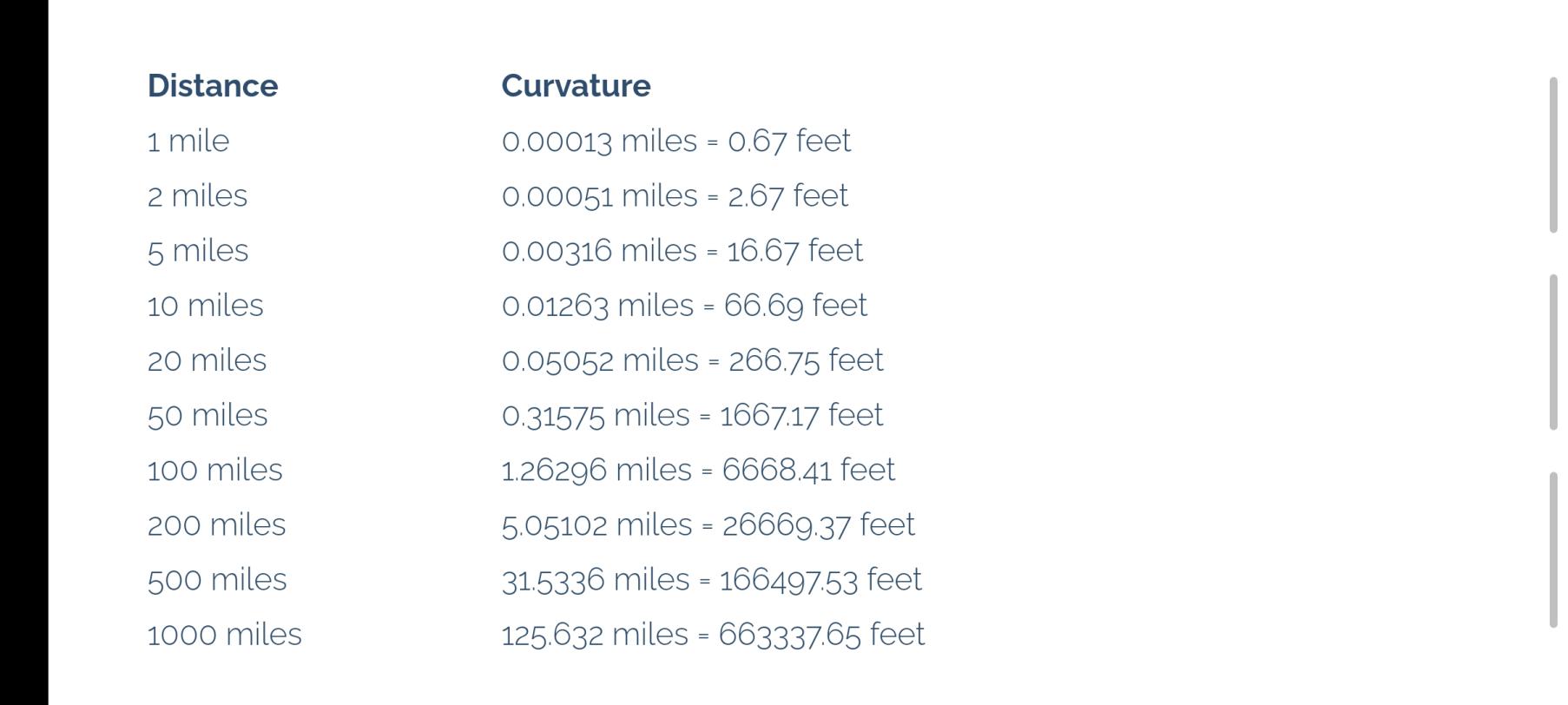Viewport: 1568px width, 705px height.
Task: Click the middle scrollbar segment on right edge
Action: pyautogui.click(x=1553, y=352)
